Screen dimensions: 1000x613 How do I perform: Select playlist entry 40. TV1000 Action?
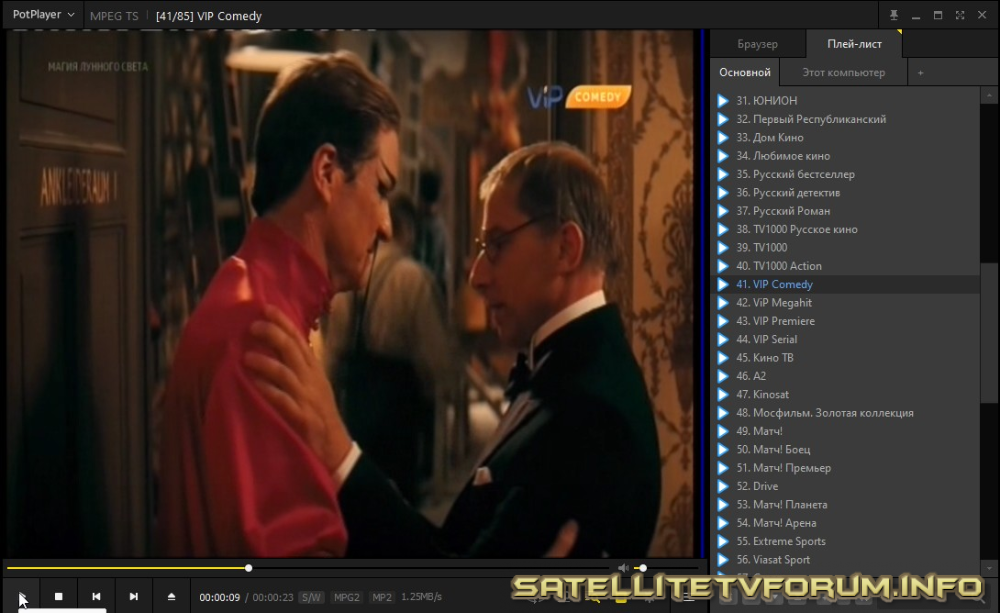[x=846, y=266]
